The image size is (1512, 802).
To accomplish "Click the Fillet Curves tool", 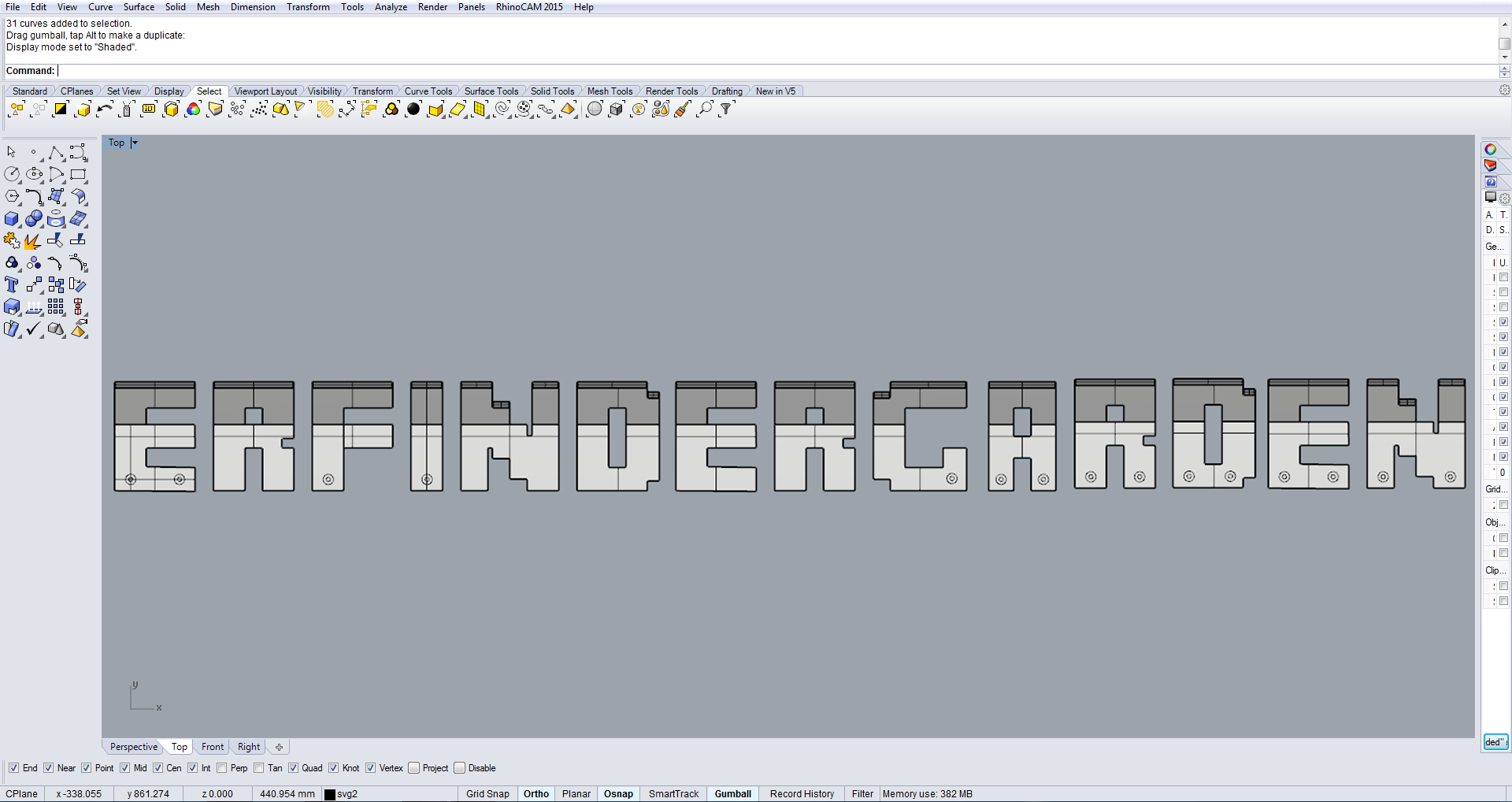I will (34, 196).
